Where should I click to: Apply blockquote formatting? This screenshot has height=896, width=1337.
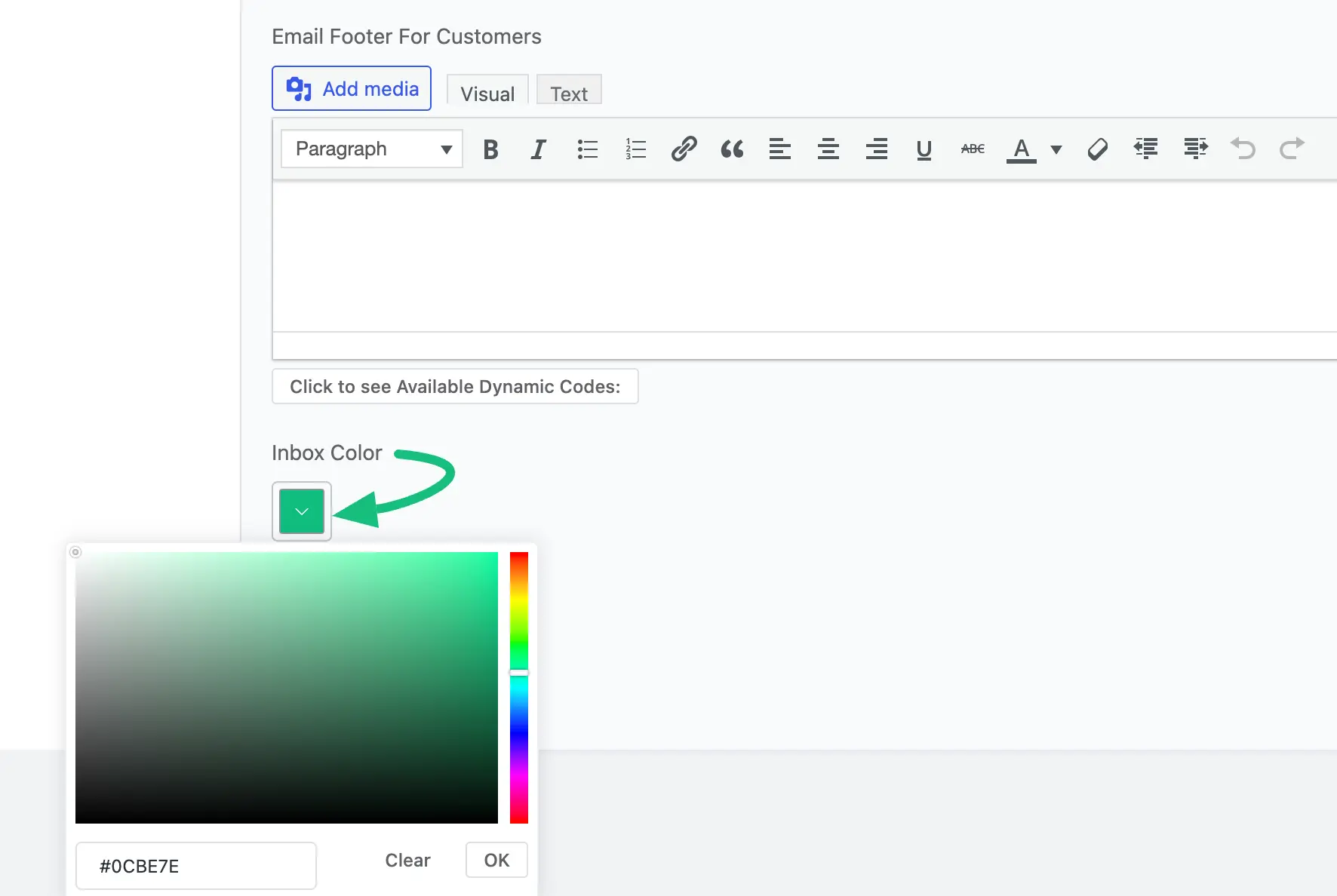coord(732,149)
